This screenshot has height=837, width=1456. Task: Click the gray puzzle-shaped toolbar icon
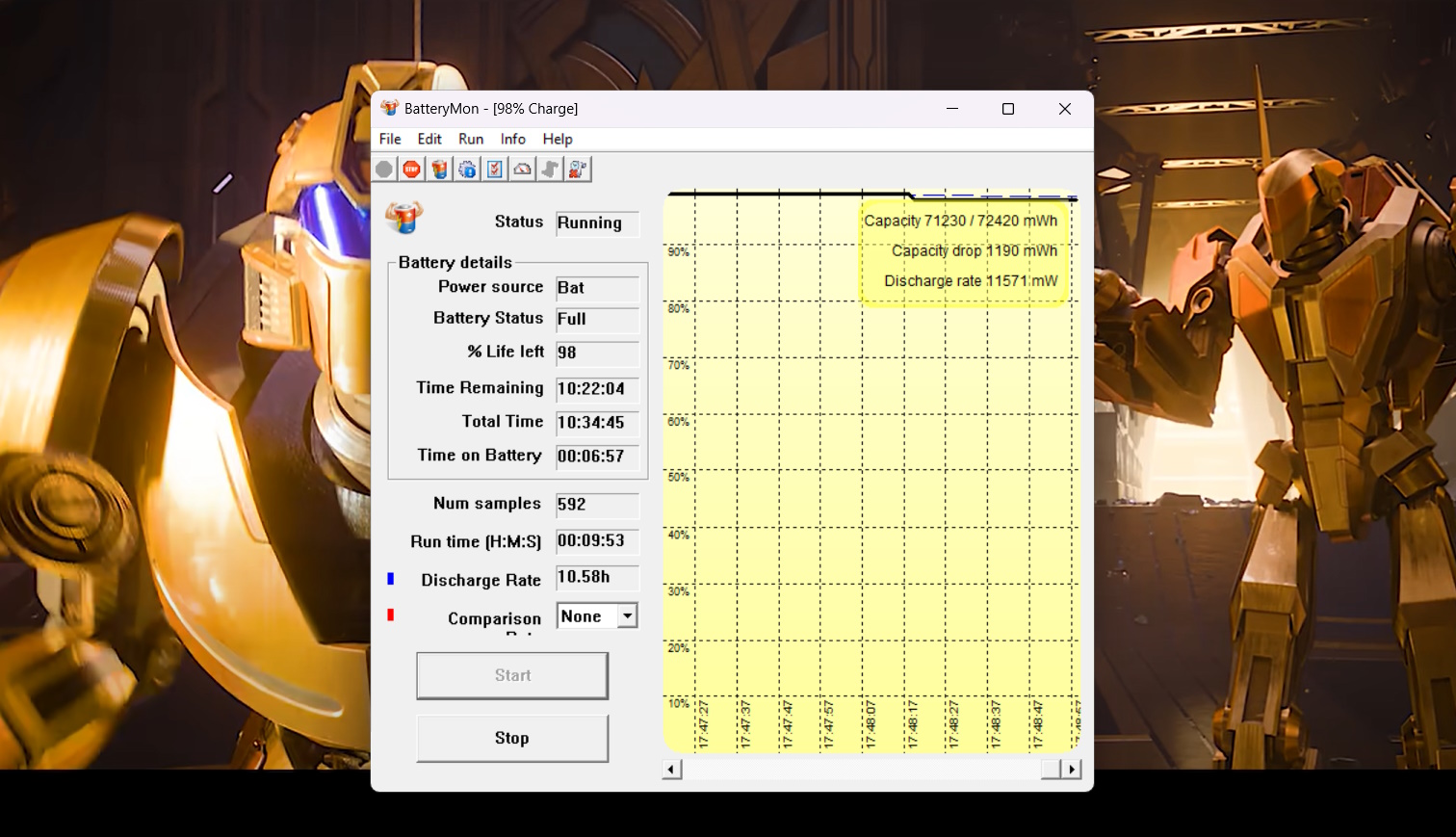click(550, 170)
